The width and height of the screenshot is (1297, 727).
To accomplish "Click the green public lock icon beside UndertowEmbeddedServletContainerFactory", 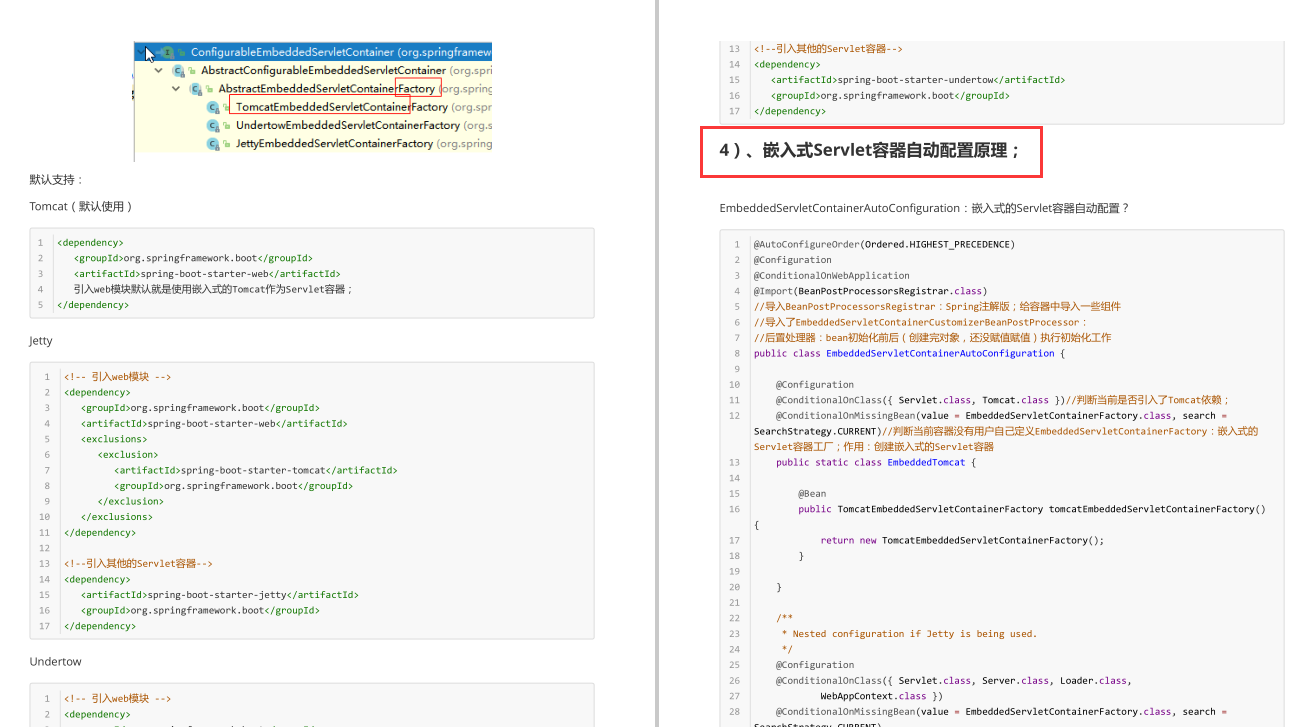I will pyautogui.click(x=227, y=125).
